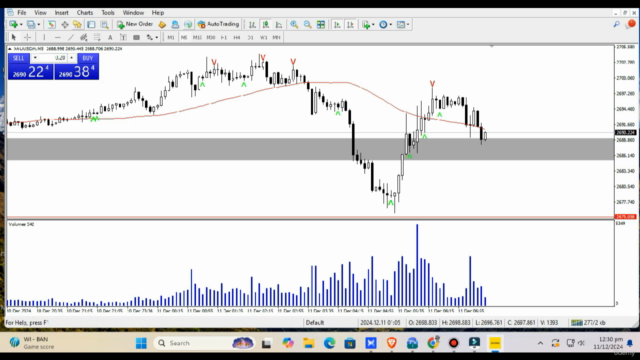Switch to H4 timeframe
Viewport: 640px width, 360px height.
click(x=237, y=37)
